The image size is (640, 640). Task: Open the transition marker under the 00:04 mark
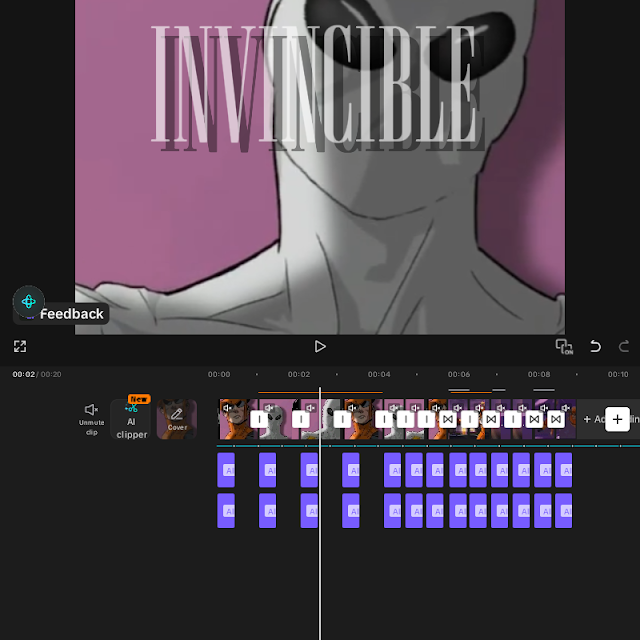tap(384, 419)
